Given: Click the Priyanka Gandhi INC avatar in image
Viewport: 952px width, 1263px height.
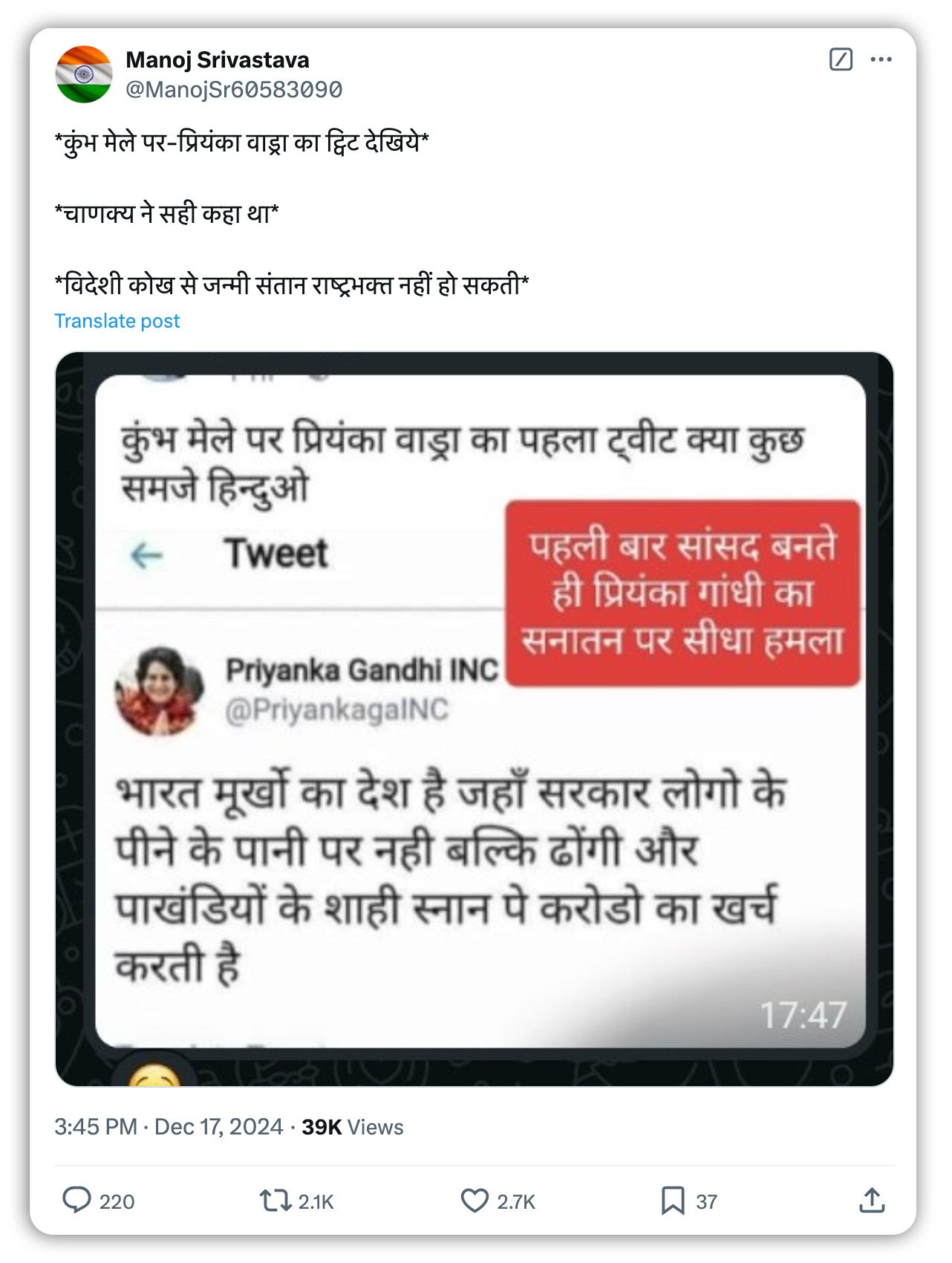Looking at the screenshot, I should click(159, 691).
